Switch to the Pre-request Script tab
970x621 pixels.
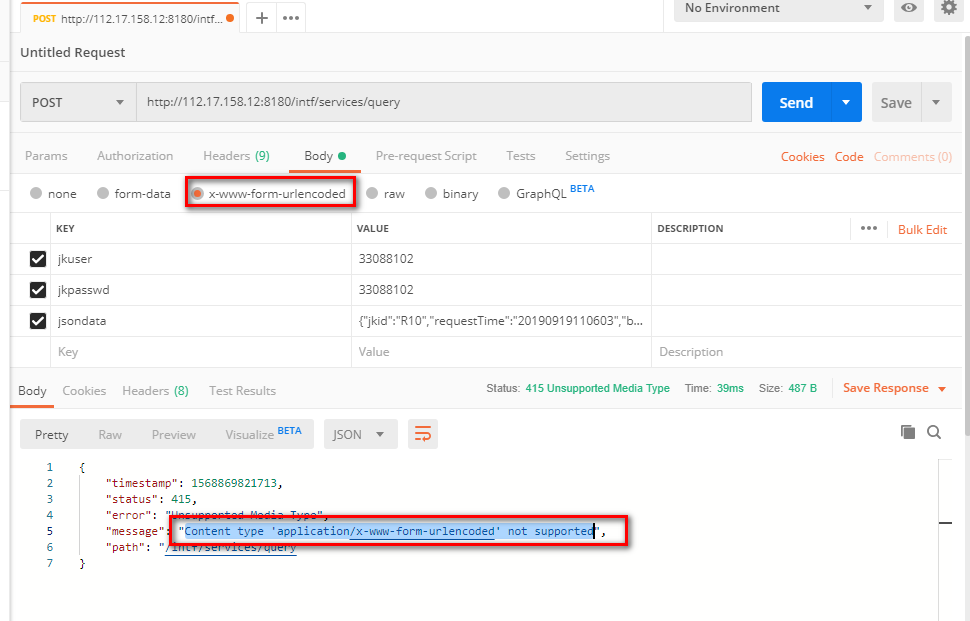[426, 155]
